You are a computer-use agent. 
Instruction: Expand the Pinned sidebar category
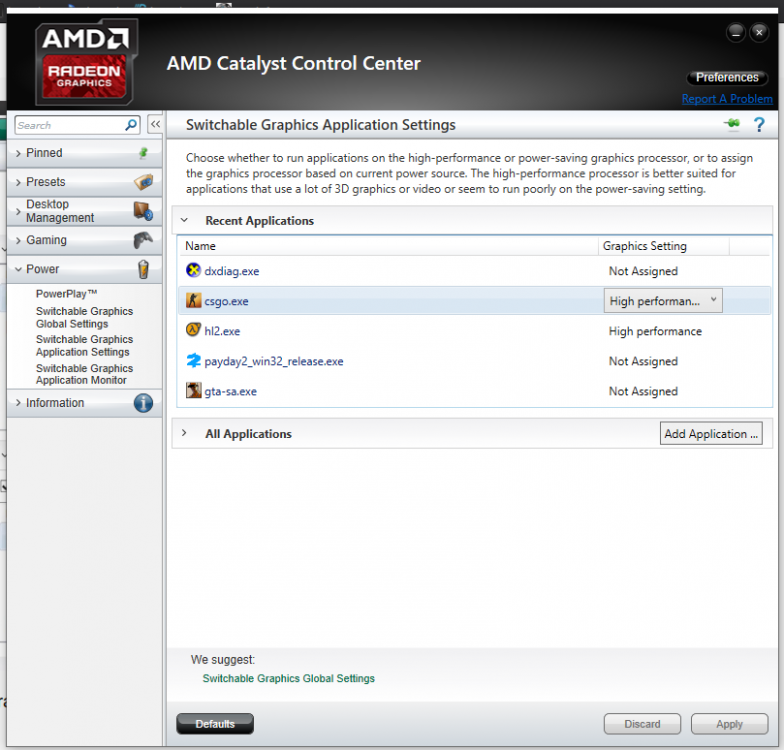coord(18,153)
